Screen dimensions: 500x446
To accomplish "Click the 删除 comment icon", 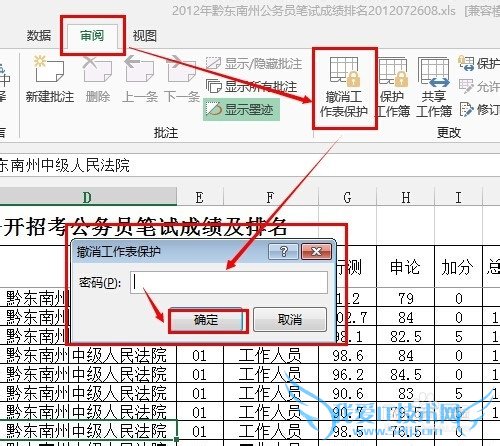I will (97, 69).
